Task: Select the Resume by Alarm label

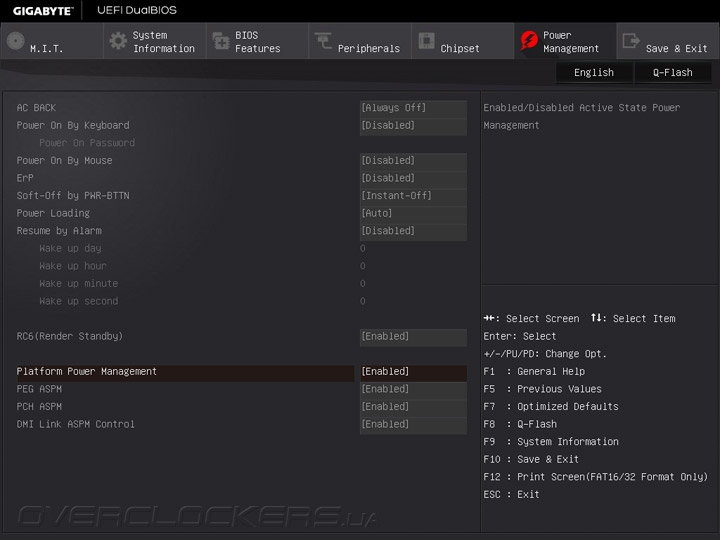Action: 59,231
